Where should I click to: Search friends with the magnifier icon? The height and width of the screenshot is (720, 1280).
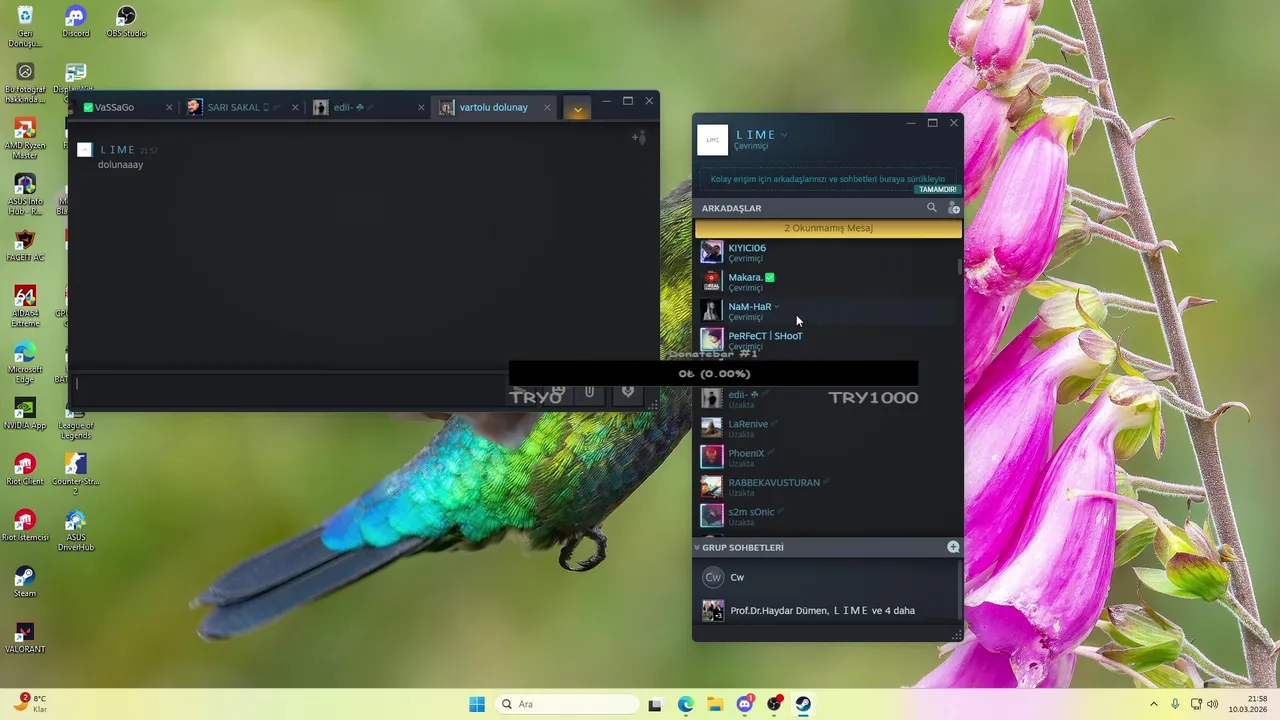(x=932, y=208)
